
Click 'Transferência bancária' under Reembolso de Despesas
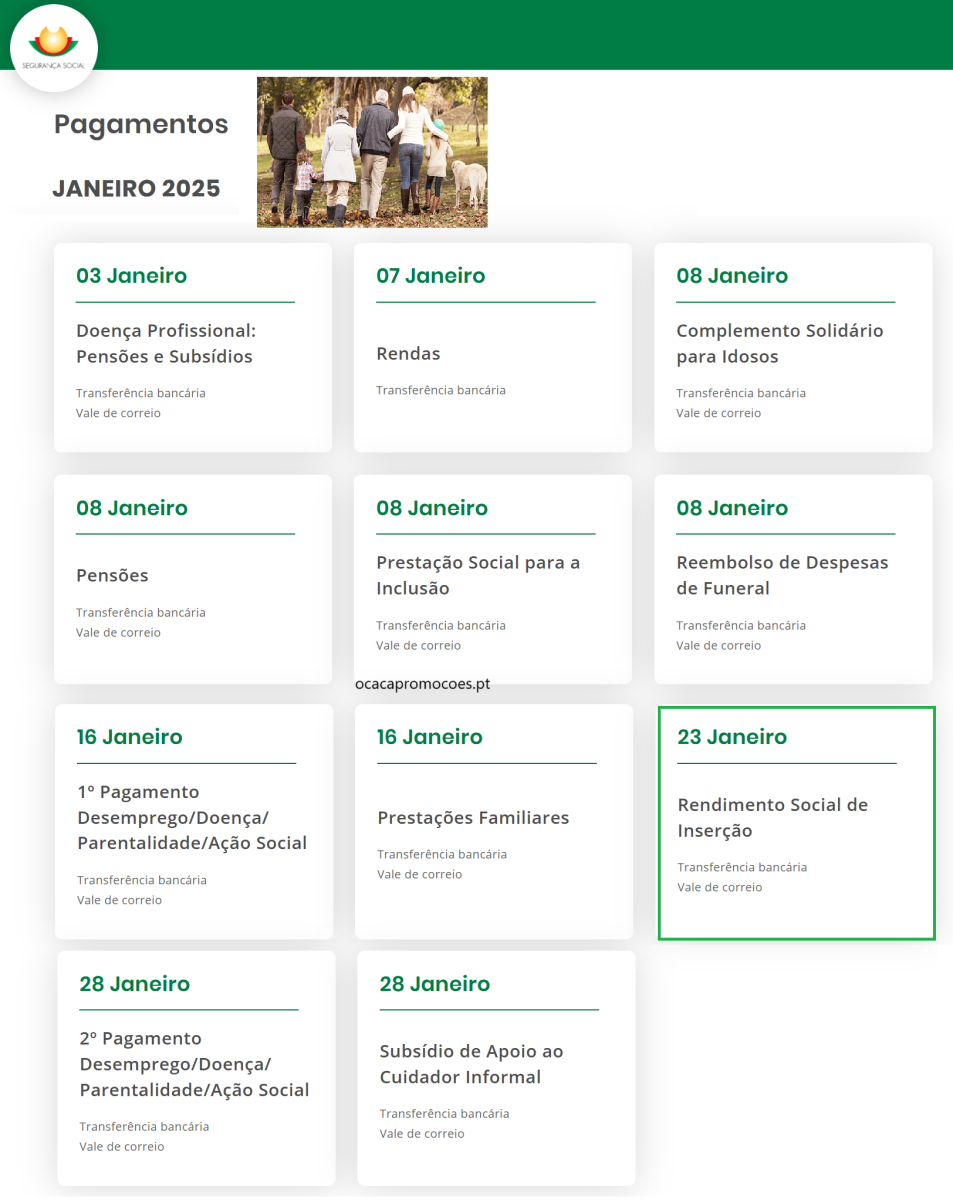(741, 625)
